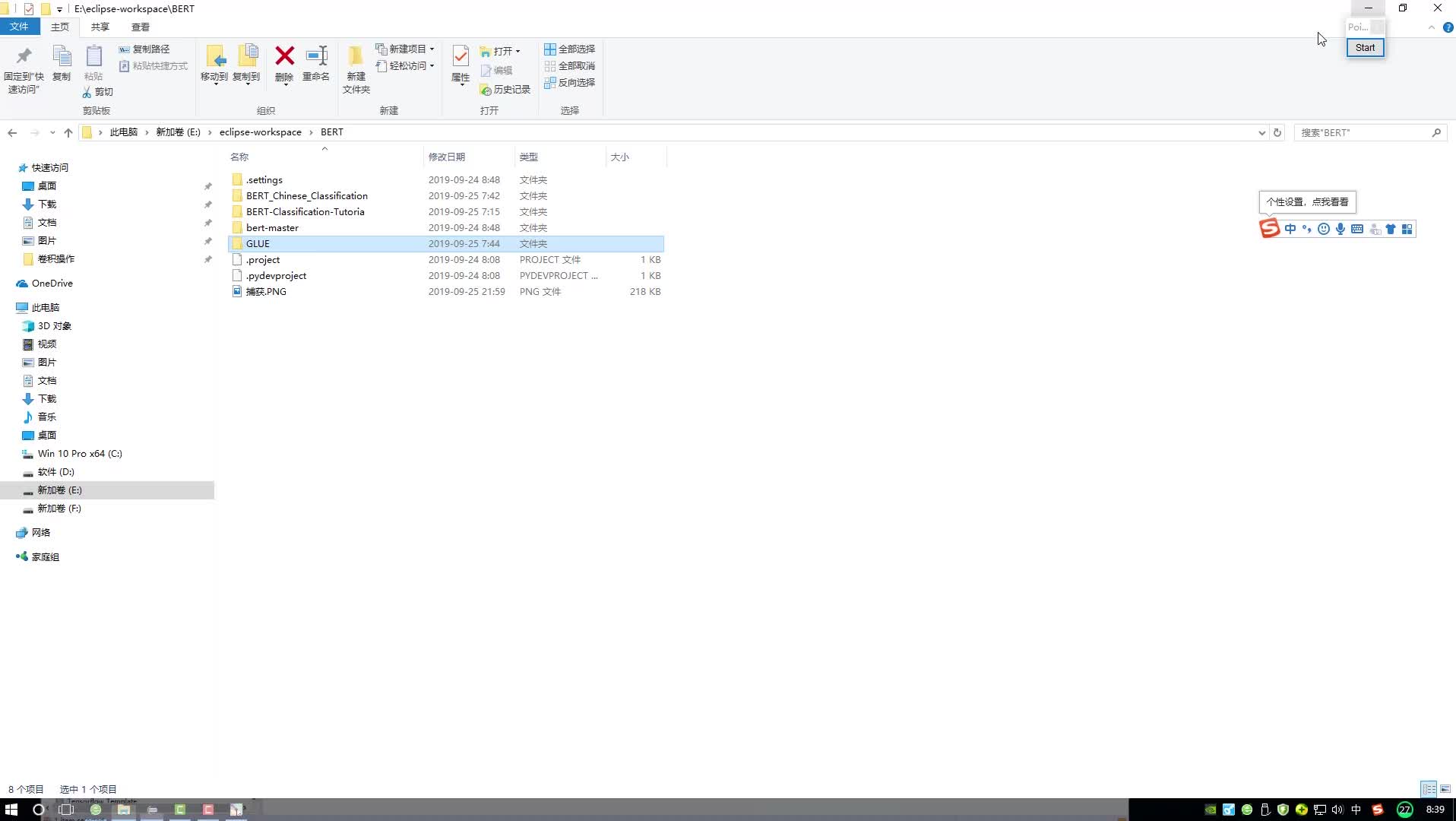The image size is (1456, 821).
Task: Open the New item (新建项目) dropdown
Action: 405,49
